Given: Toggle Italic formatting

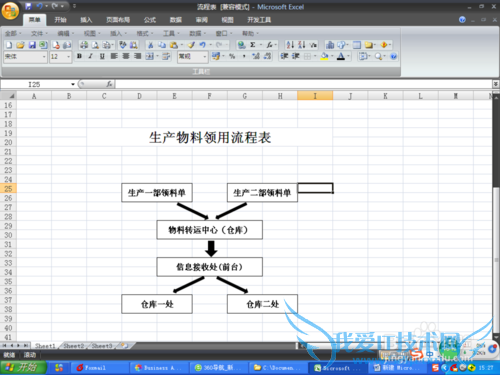Looking at the screenshot, I should coord(90,56).
